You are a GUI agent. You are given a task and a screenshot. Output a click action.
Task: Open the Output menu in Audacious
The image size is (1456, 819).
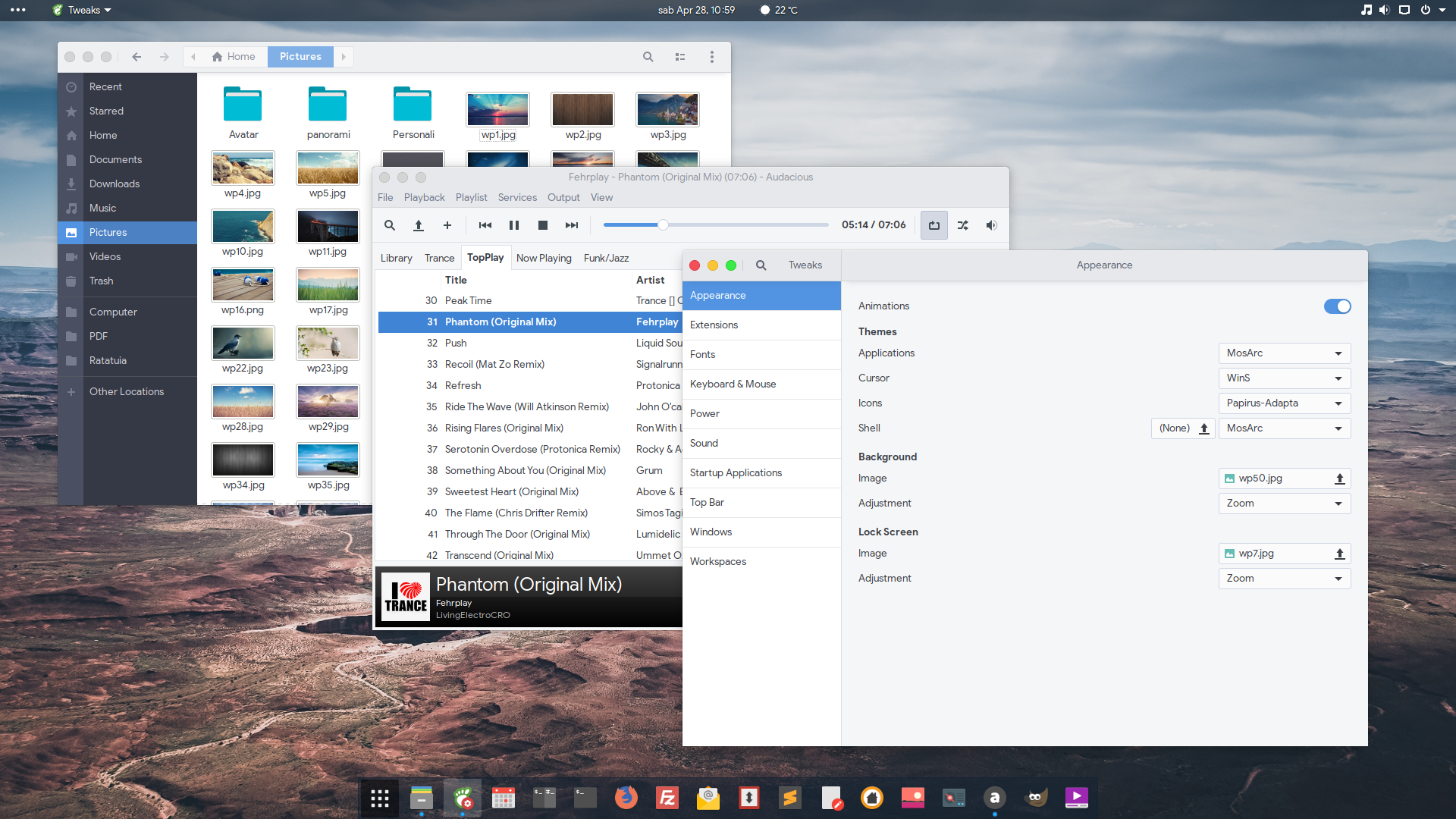click(563, 197)
